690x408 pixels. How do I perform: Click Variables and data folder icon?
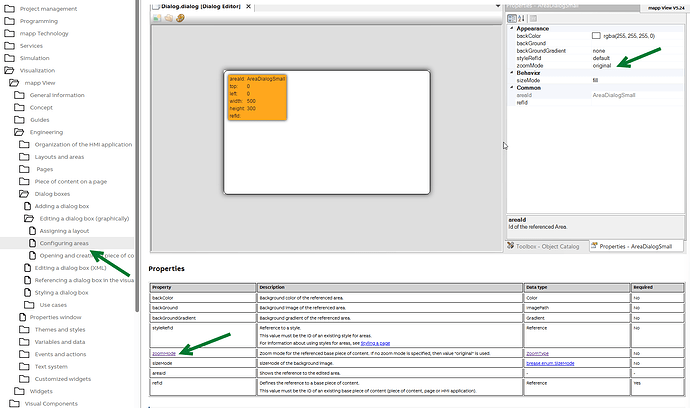click(24, 342)
